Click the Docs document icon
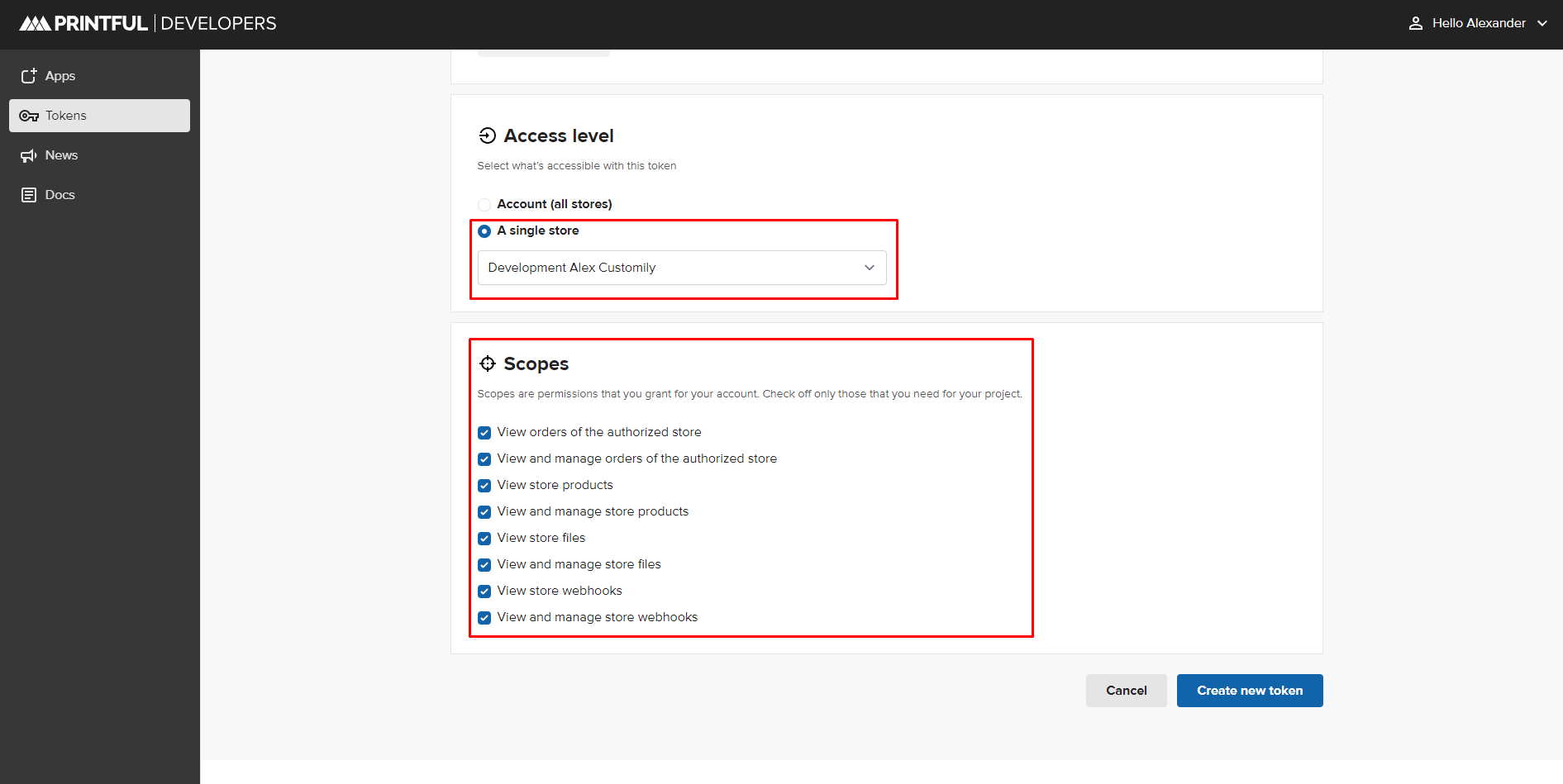1563x784 pixels. tap(29, 195)
